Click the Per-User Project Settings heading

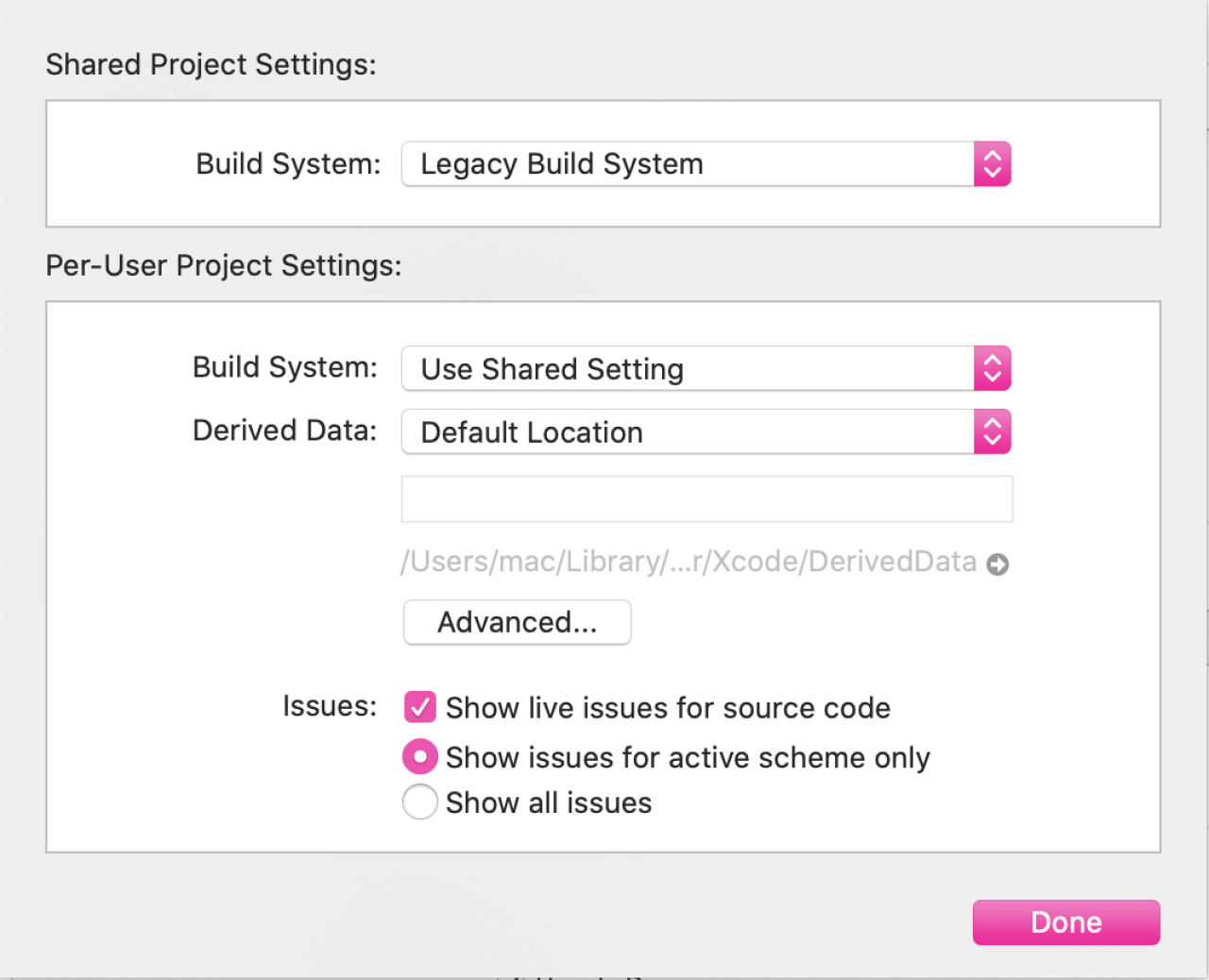(224, 265)
